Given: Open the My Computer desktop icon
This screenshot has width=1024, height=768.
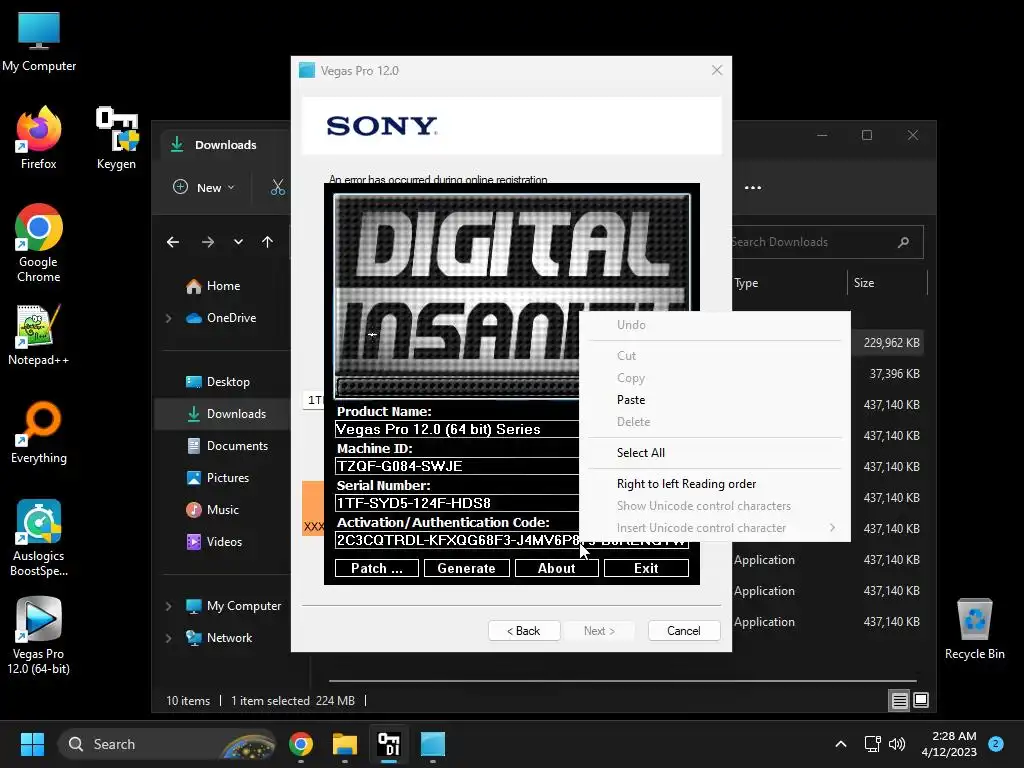Looking at the screenshot, I should pos(39,40).
